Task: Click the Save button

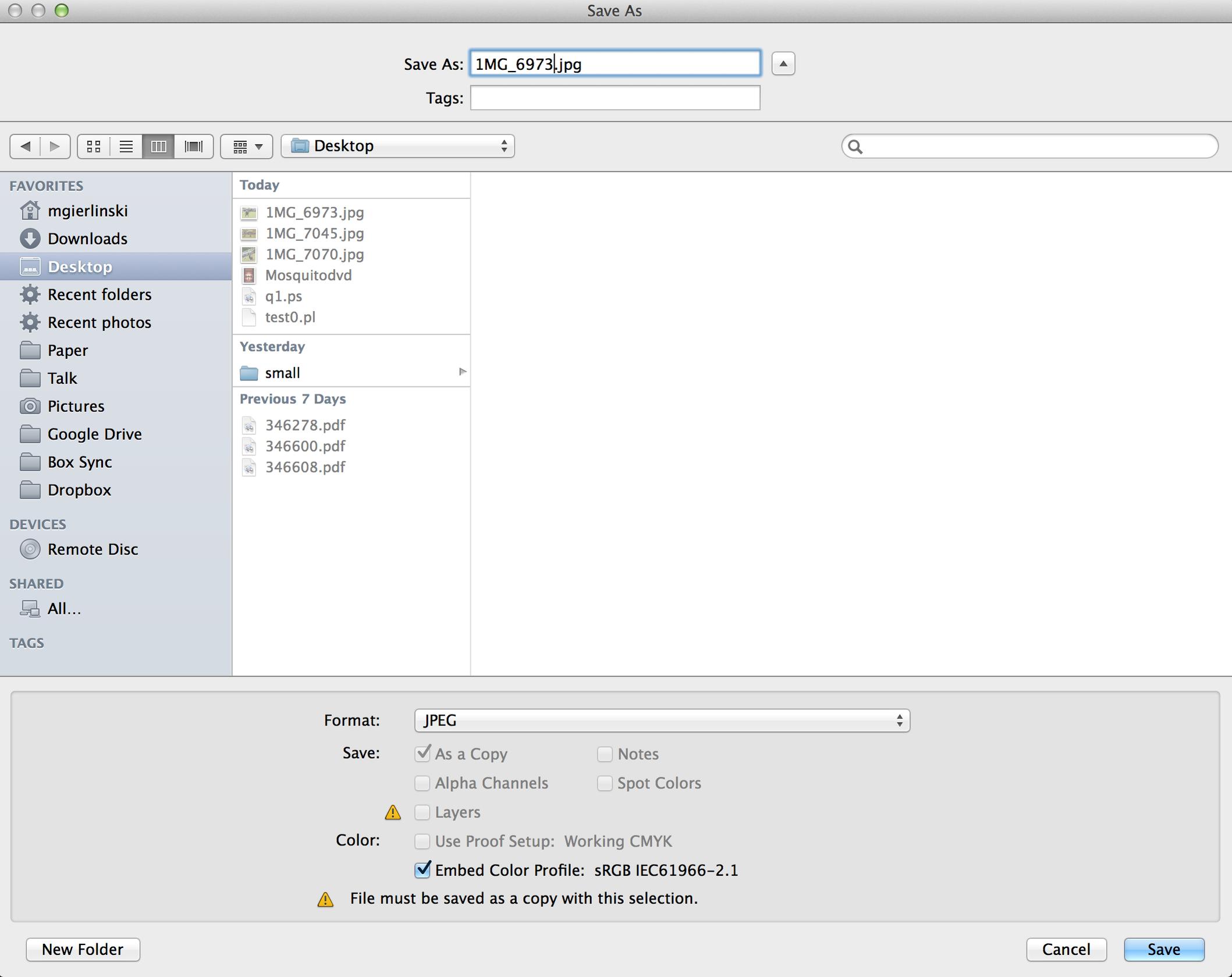Action: click(x=1163, y=949)
